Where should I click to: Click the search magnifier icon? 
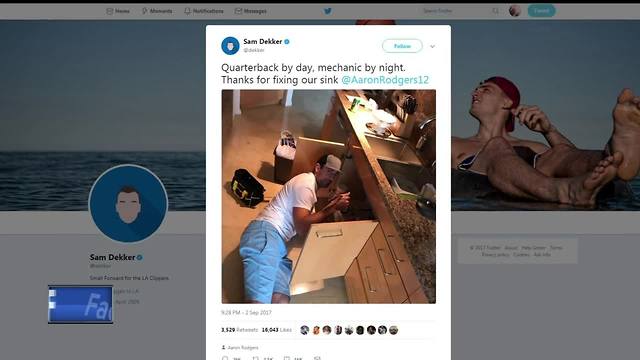tap(496, 11)
